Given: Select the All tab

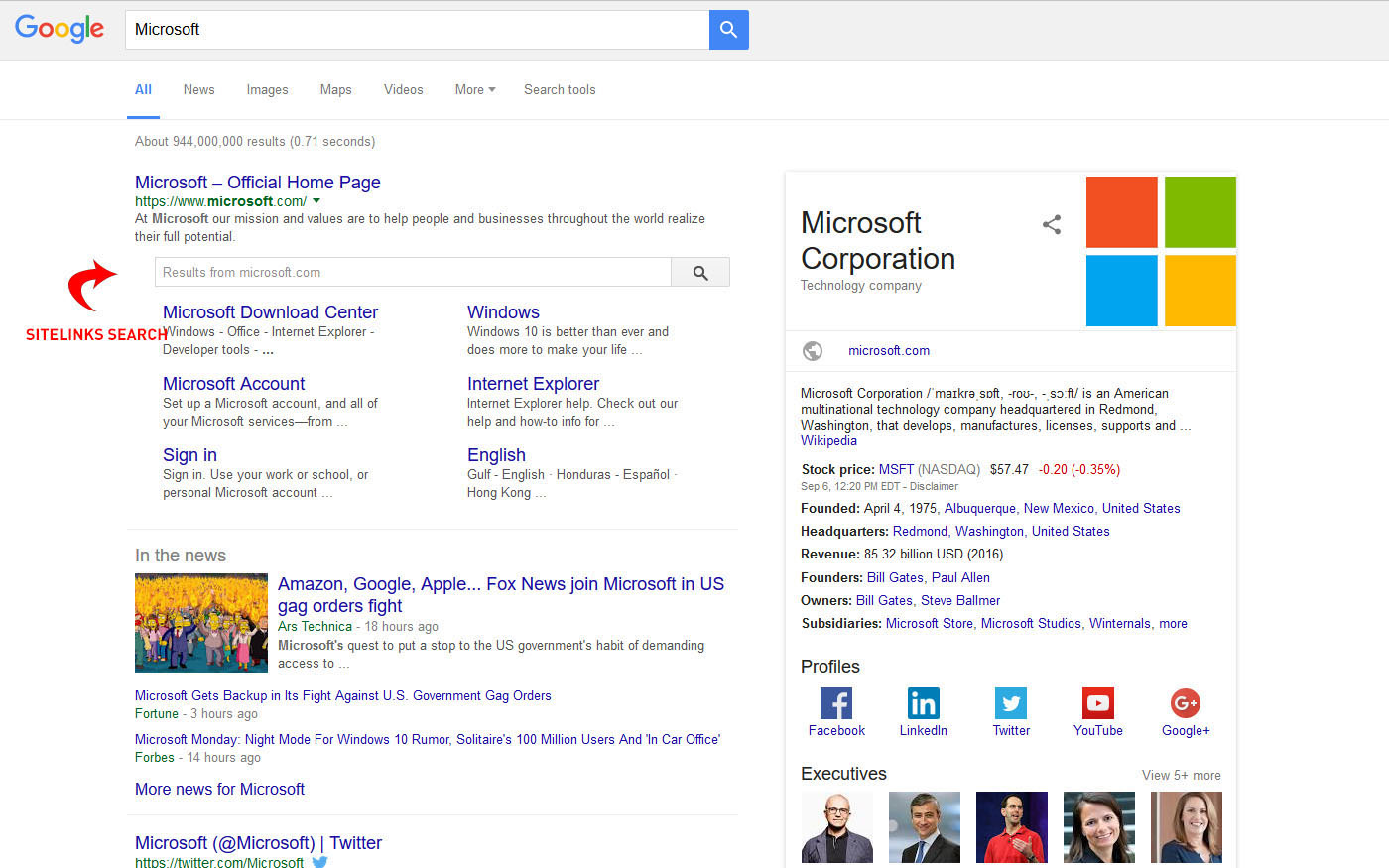Looking at the screenshot, I should (x=143, y=89).
